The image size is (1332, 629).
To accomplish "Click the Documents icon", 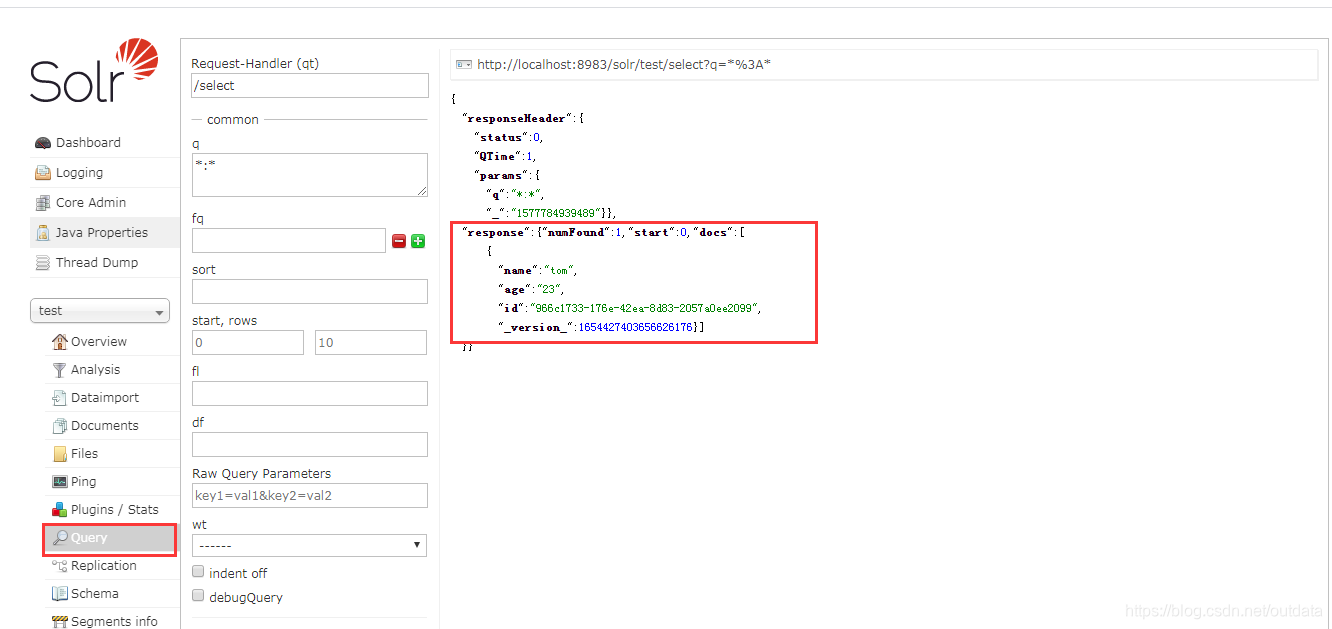I will (60, 426).
